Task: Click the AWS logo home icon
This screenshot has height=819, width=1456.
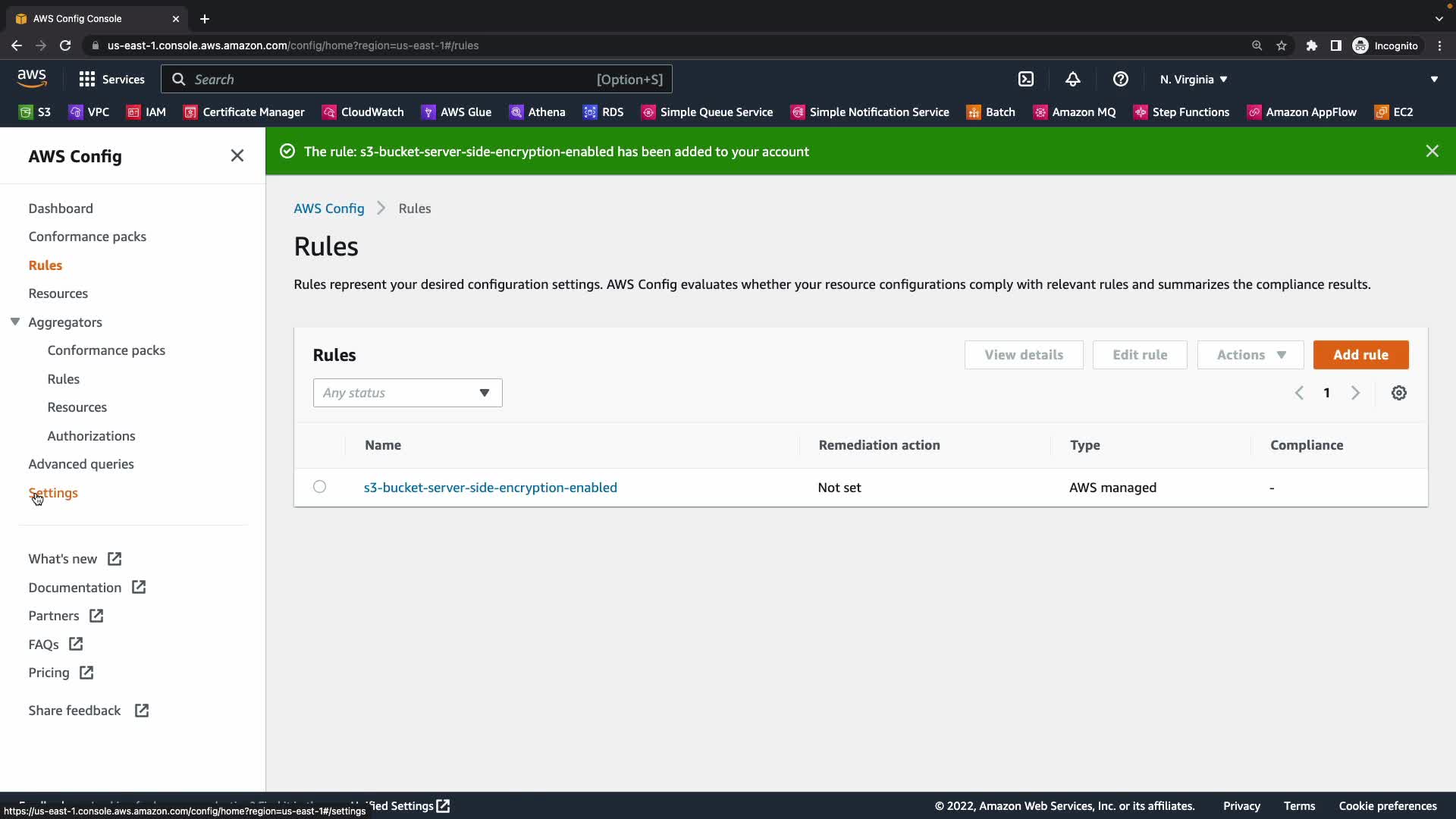Action: click(32, 78)
